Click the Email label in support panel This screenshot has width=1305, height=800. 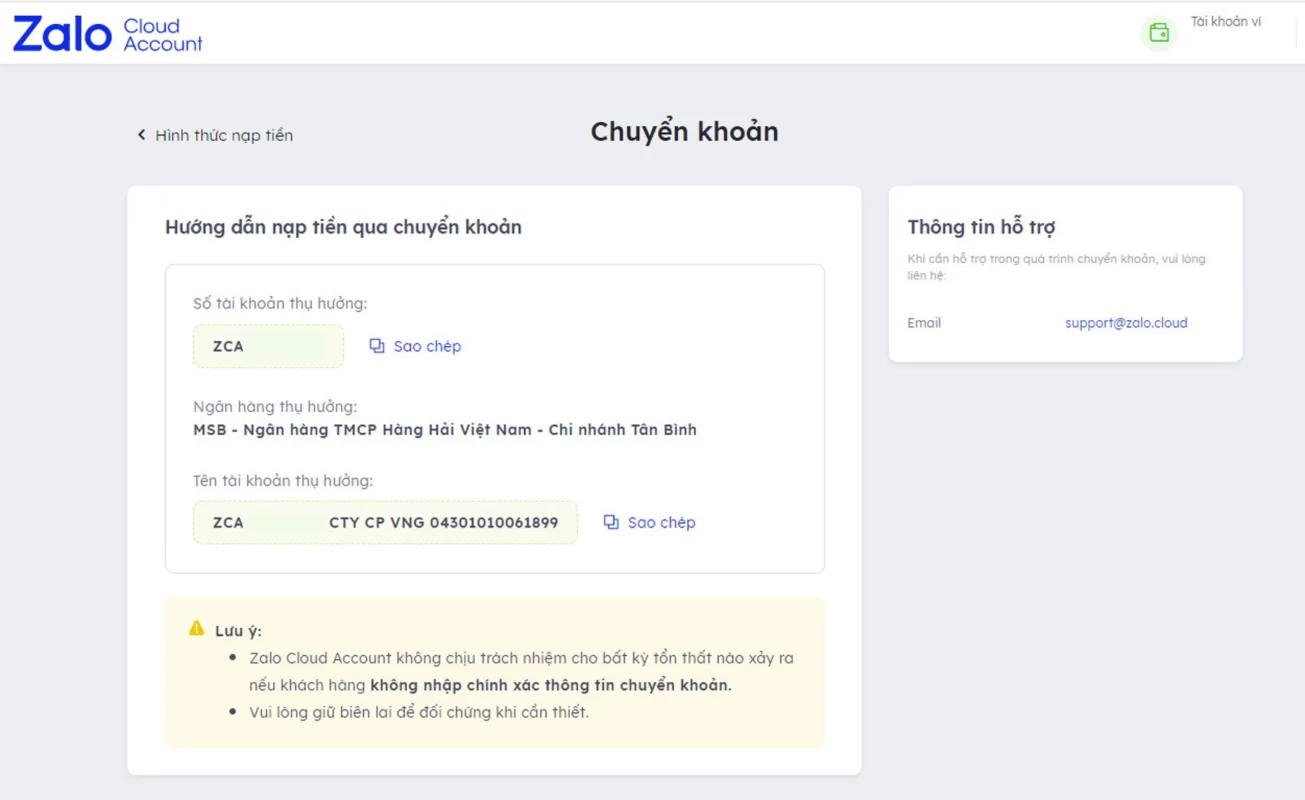[924, 323]
